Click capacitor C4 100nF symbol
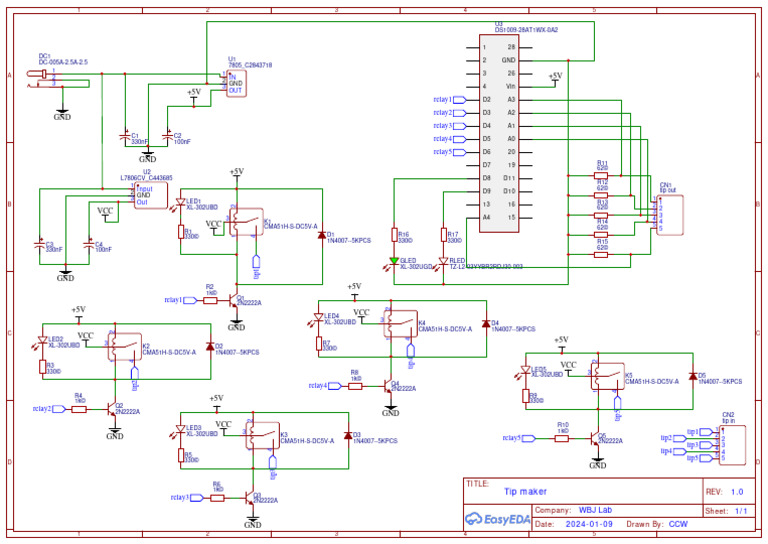This screenshot has width=768, height=544. tap(89, 246)
